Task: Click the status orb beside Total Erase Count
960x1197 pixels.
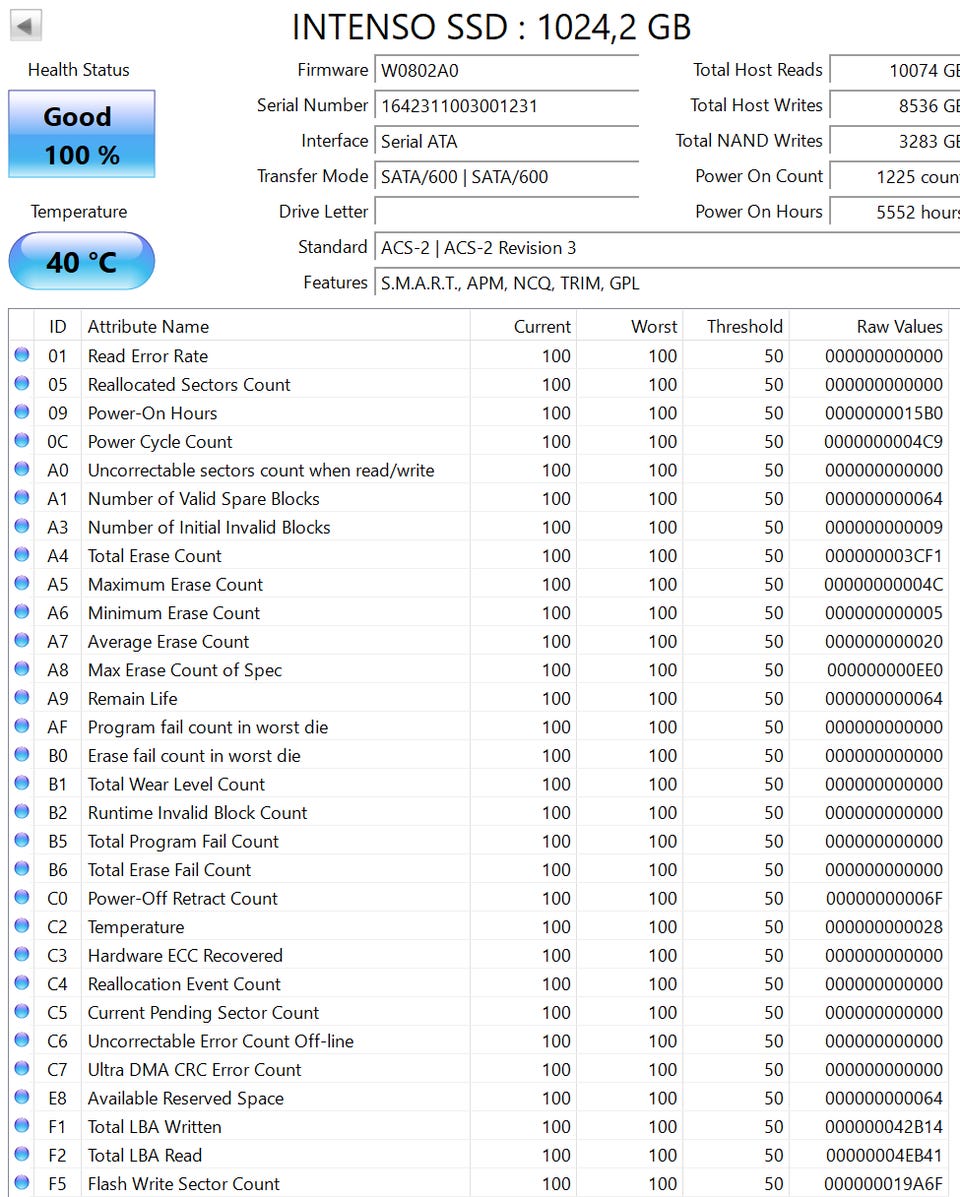Action: 22,555
